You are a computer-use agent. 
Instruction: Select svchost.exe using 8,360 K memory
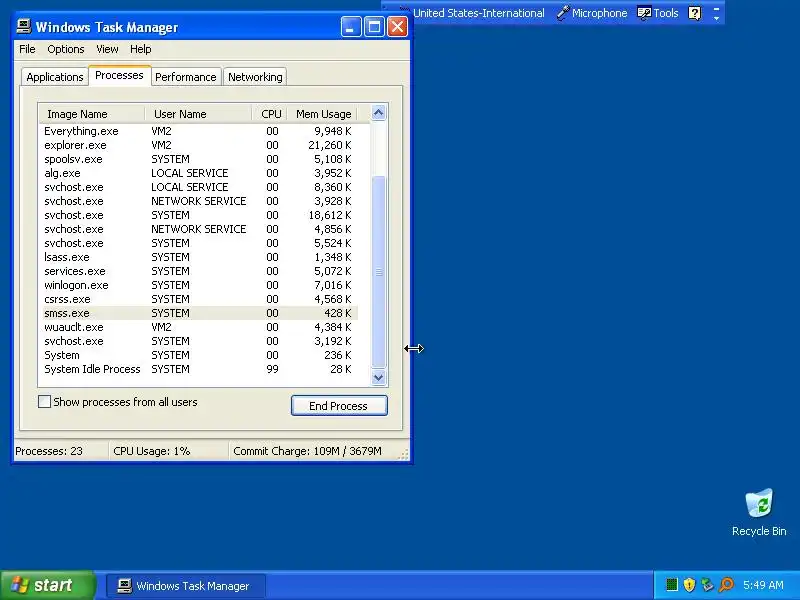[x=199, y=187]
